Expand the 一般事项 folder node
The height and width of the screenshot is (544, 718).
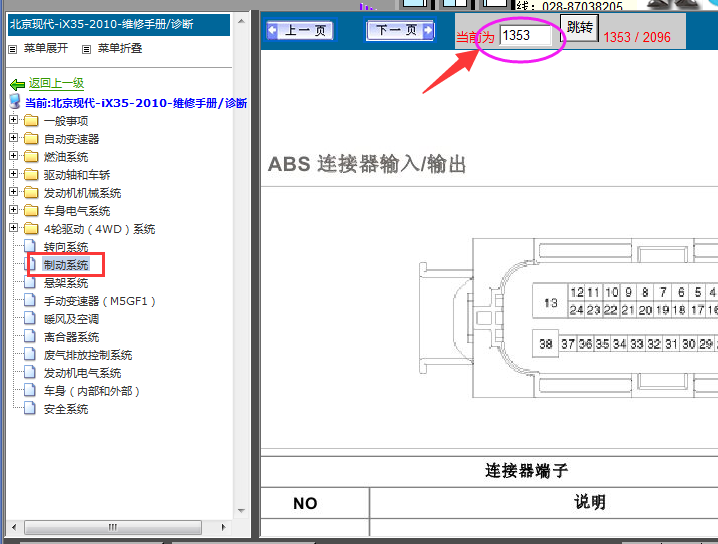13,120
